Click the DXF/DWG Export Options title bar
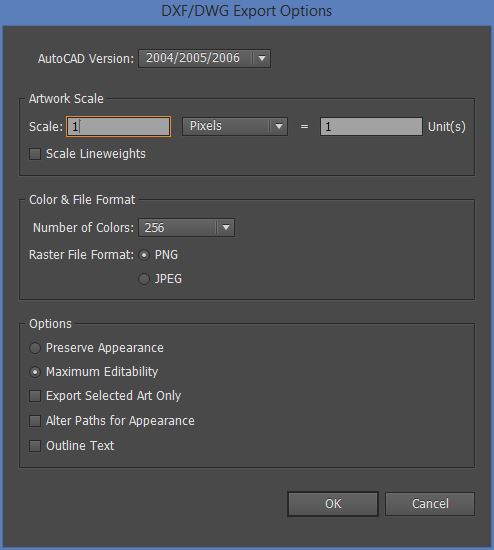Viewport: 494px width, 550px height. pyautogui.click(x=247, y=12)
